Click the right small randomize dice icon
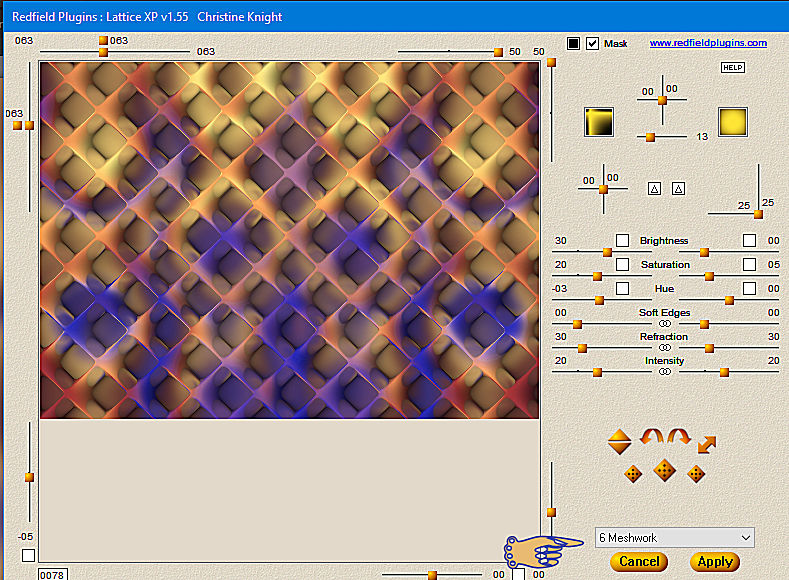Viewport: 789px width, 580px height. (x=696, y=474)
